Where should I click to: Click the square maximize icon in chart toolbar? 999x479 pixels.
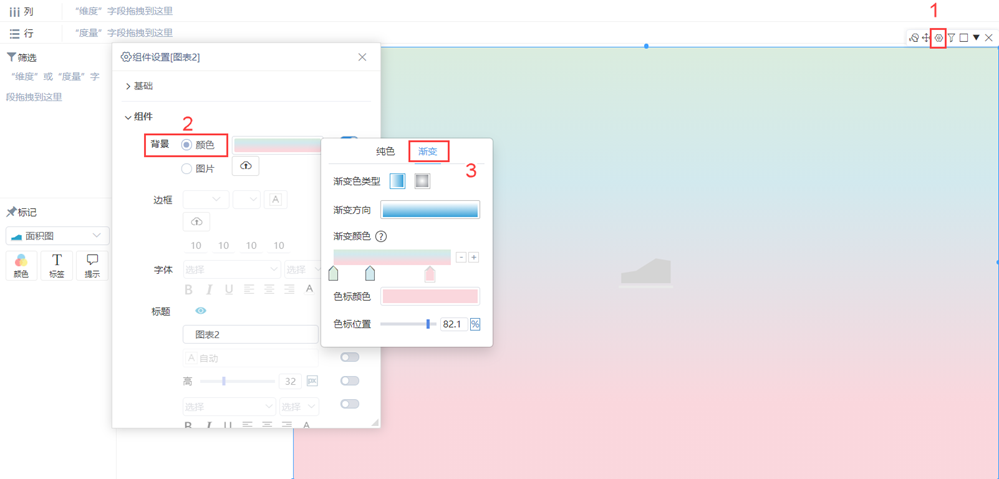964,38
